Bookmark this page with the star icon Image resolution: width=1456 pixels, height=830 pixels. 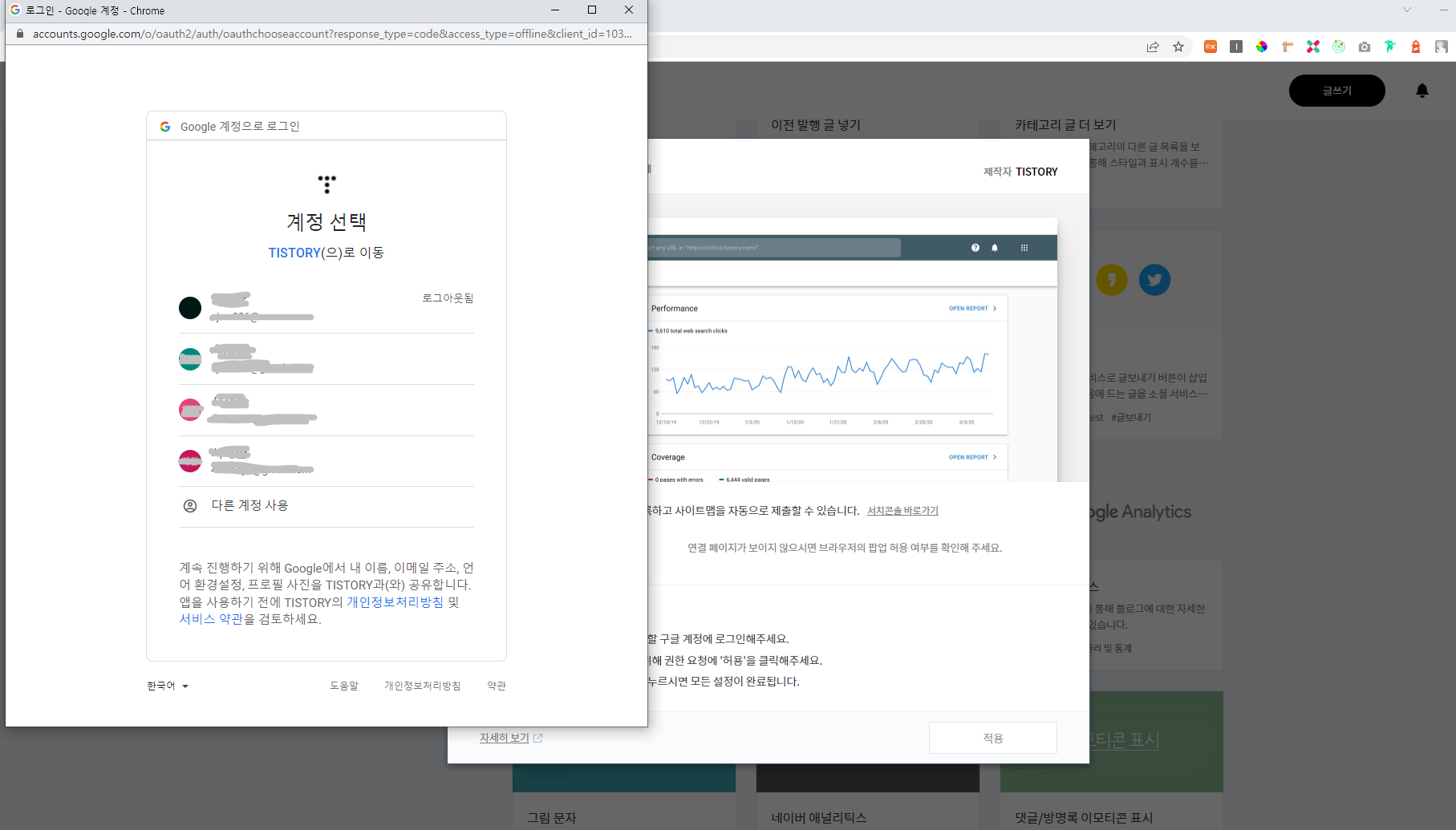(1178, 47)
